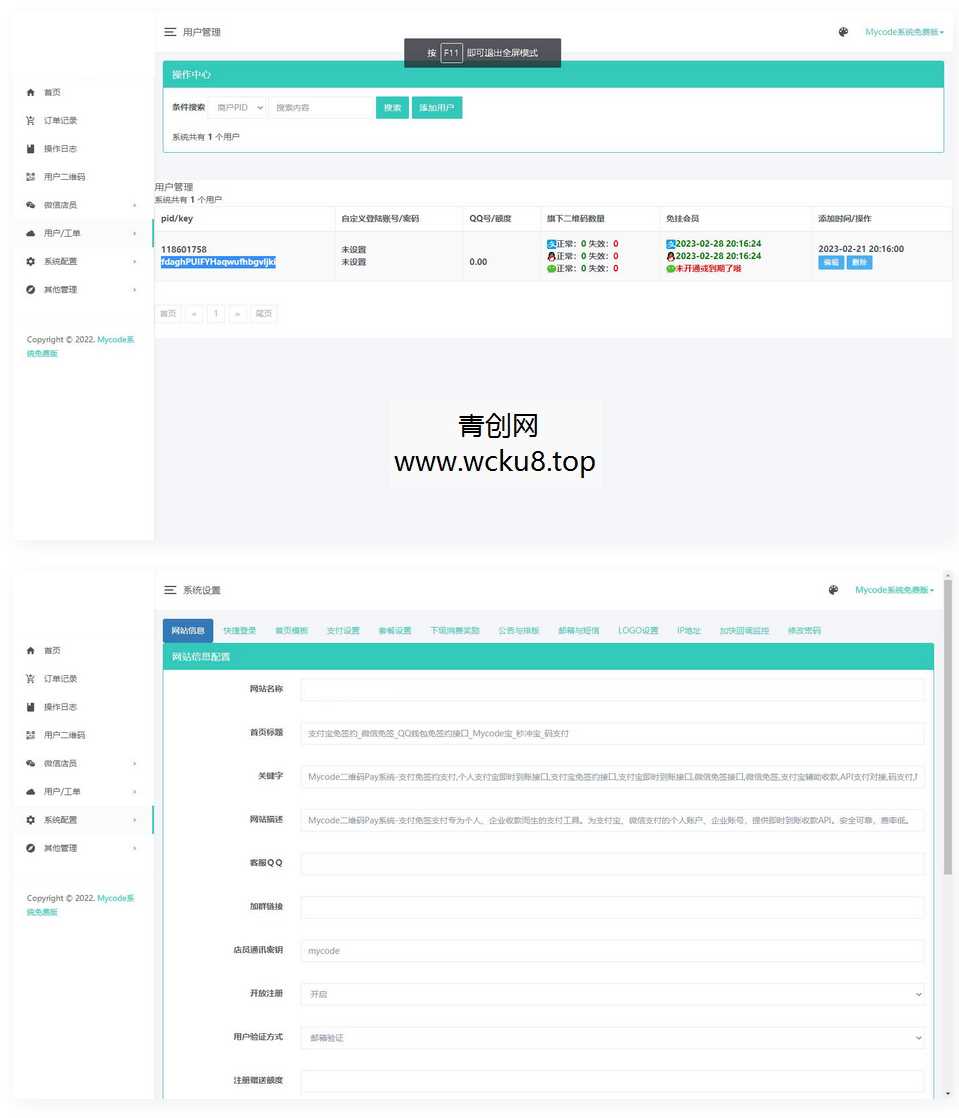Switch to the LOGO设置 tab

(x=637, y=630)
